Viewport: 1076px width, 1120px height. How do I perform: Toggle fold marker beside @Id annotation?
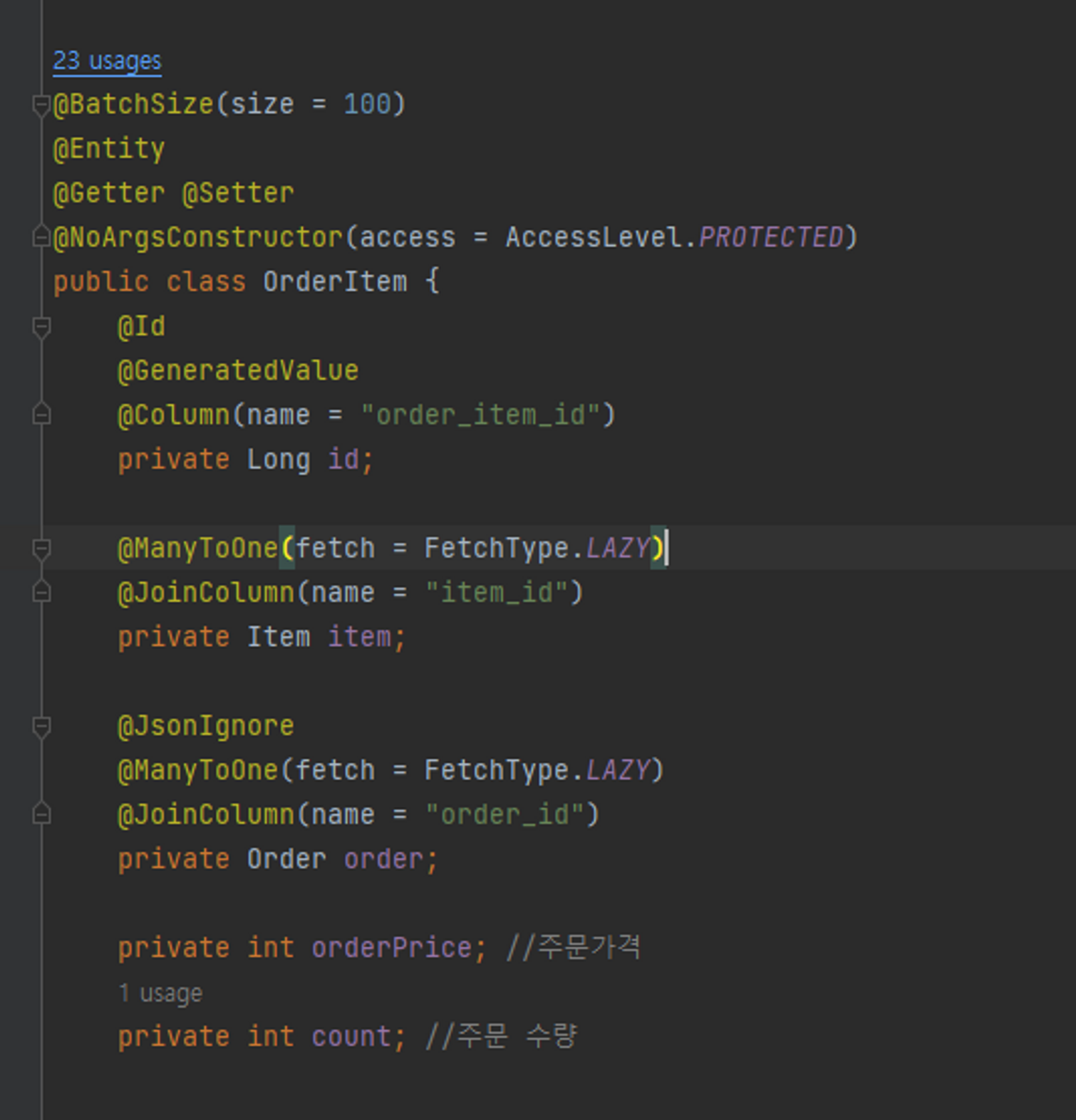point(41,326)
